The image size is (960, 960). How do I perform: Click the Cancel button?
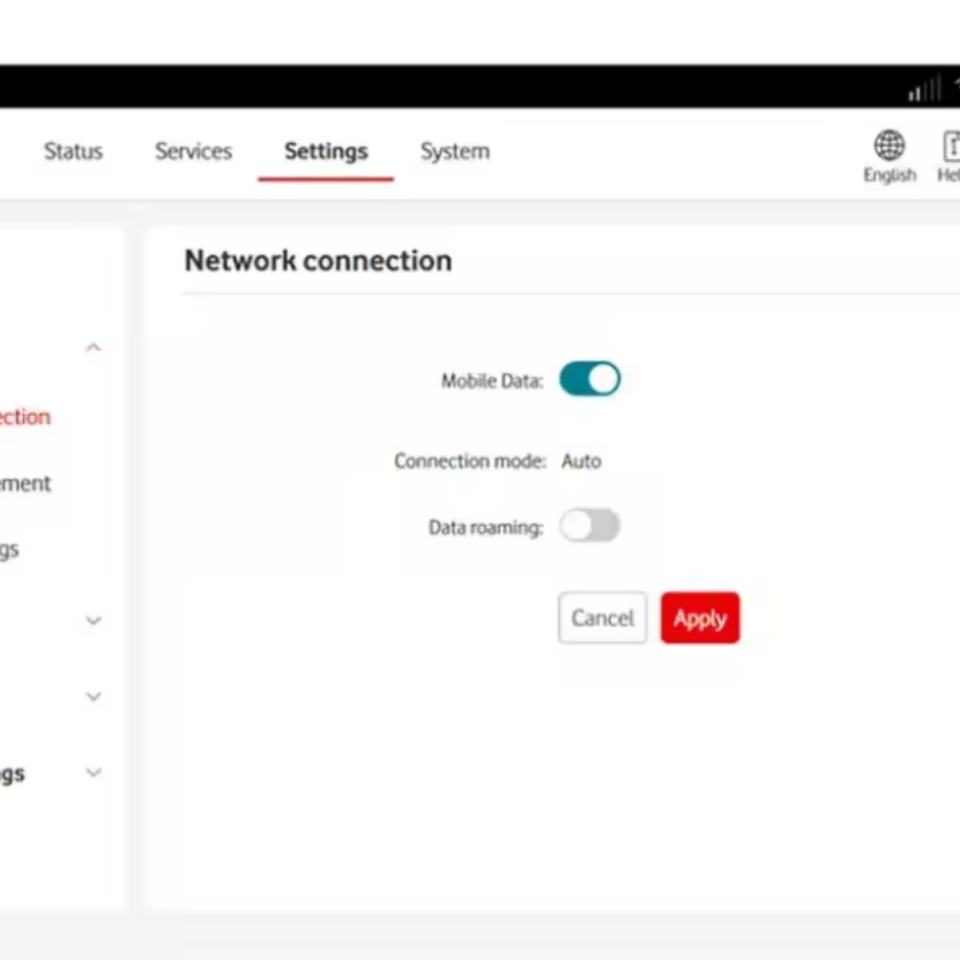(x=602, y=618)
